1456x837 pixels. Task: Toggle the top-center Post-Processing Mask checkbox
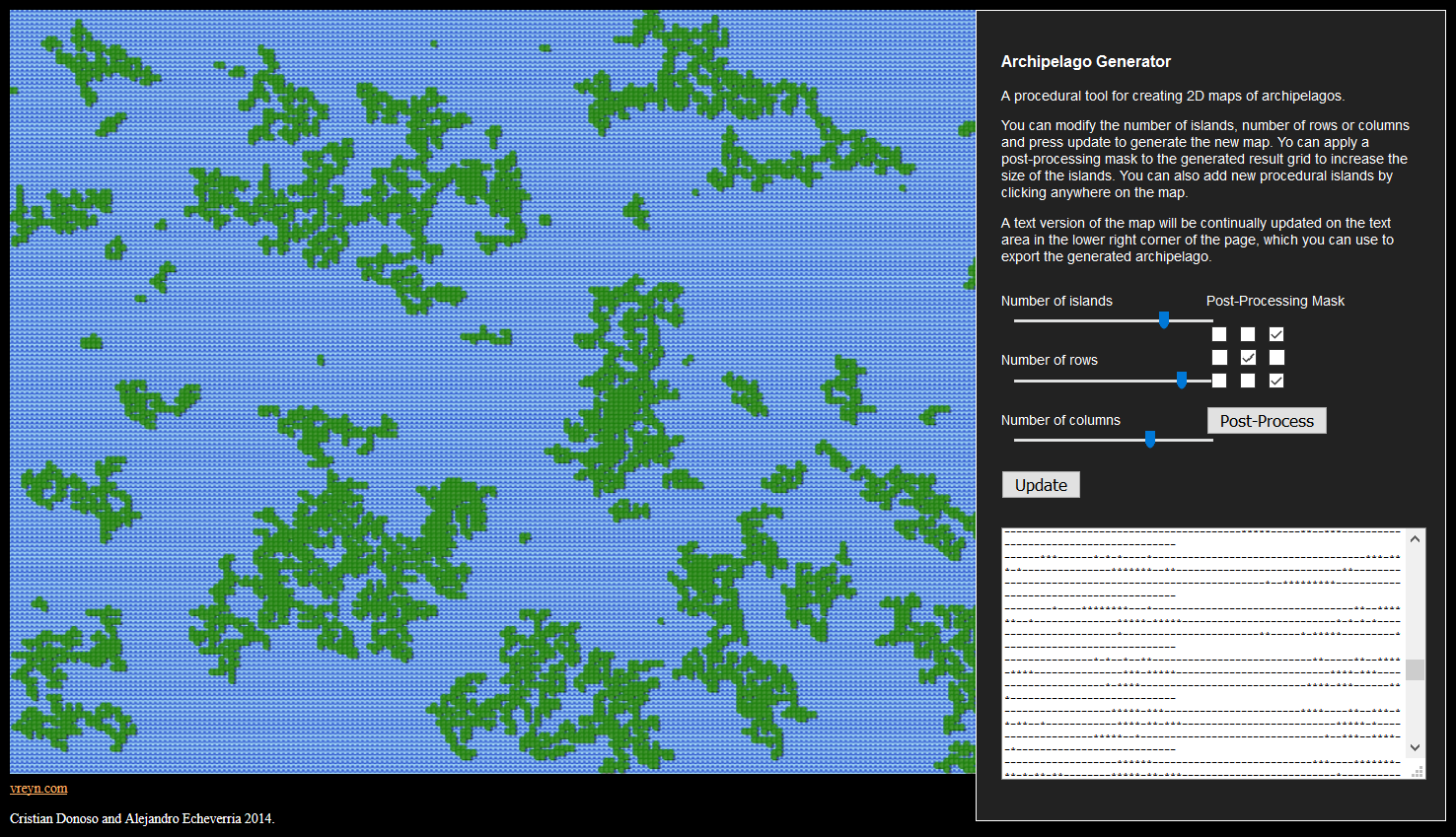(x=1248, y=334)
